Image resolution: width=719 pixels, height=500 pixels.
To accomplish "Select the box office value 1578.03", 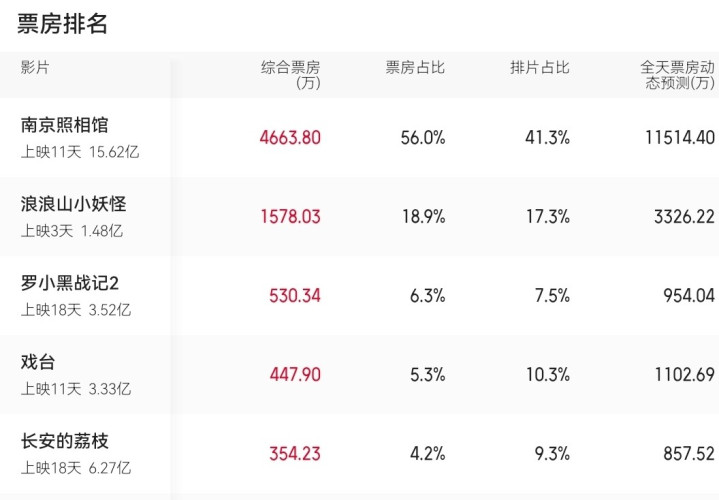I will point(291,217).
